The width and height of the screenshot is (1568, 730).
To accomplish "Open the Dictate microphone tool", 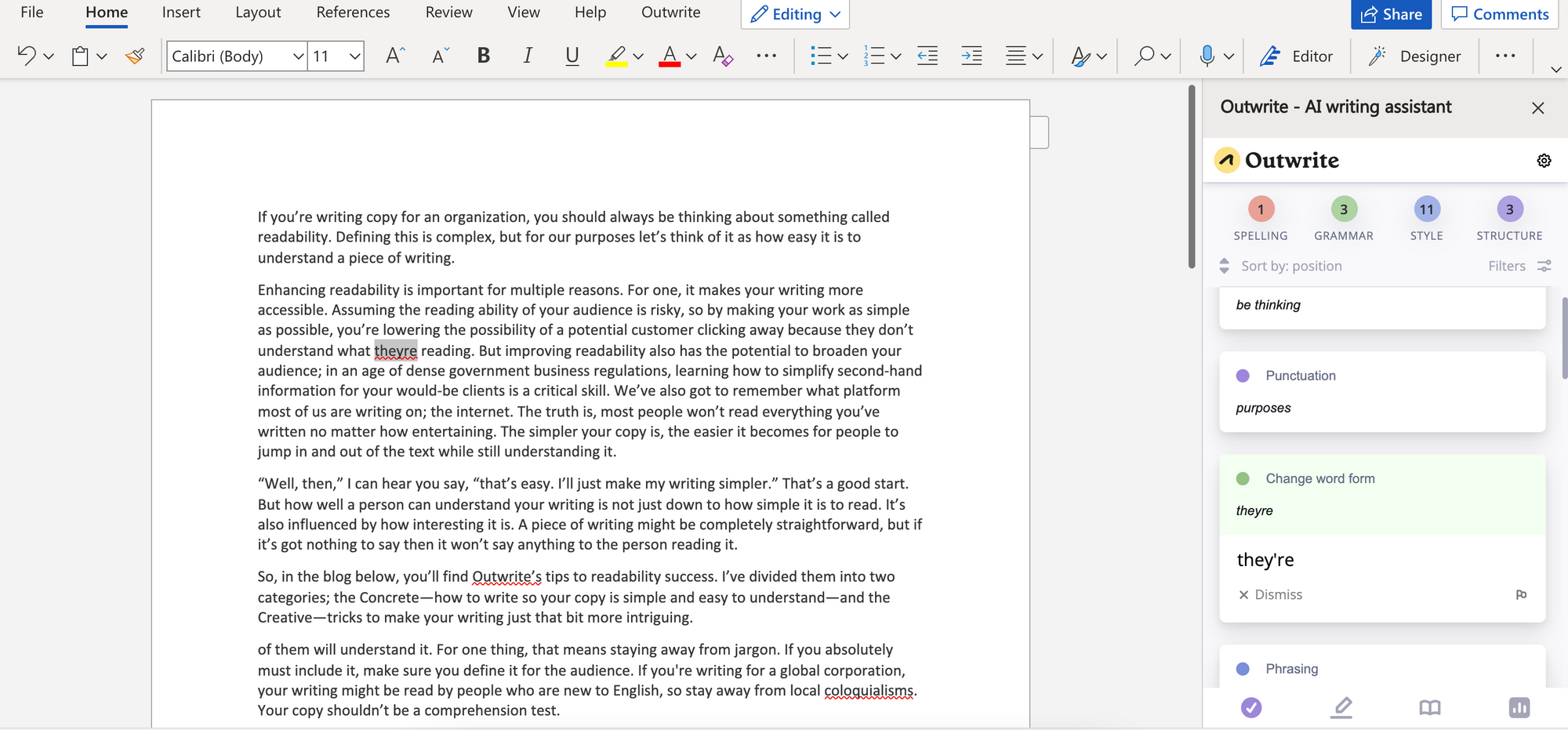I will point(1206,55).
